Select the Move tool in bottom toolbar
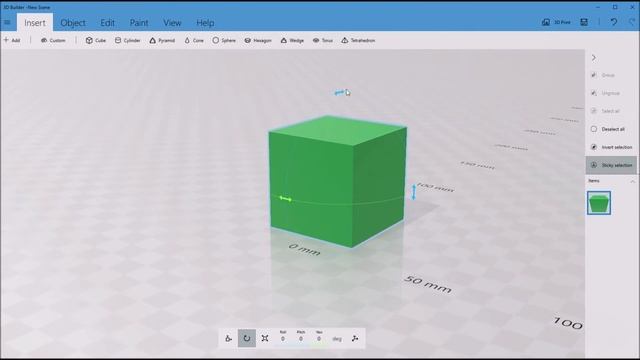 coord(229,338)
